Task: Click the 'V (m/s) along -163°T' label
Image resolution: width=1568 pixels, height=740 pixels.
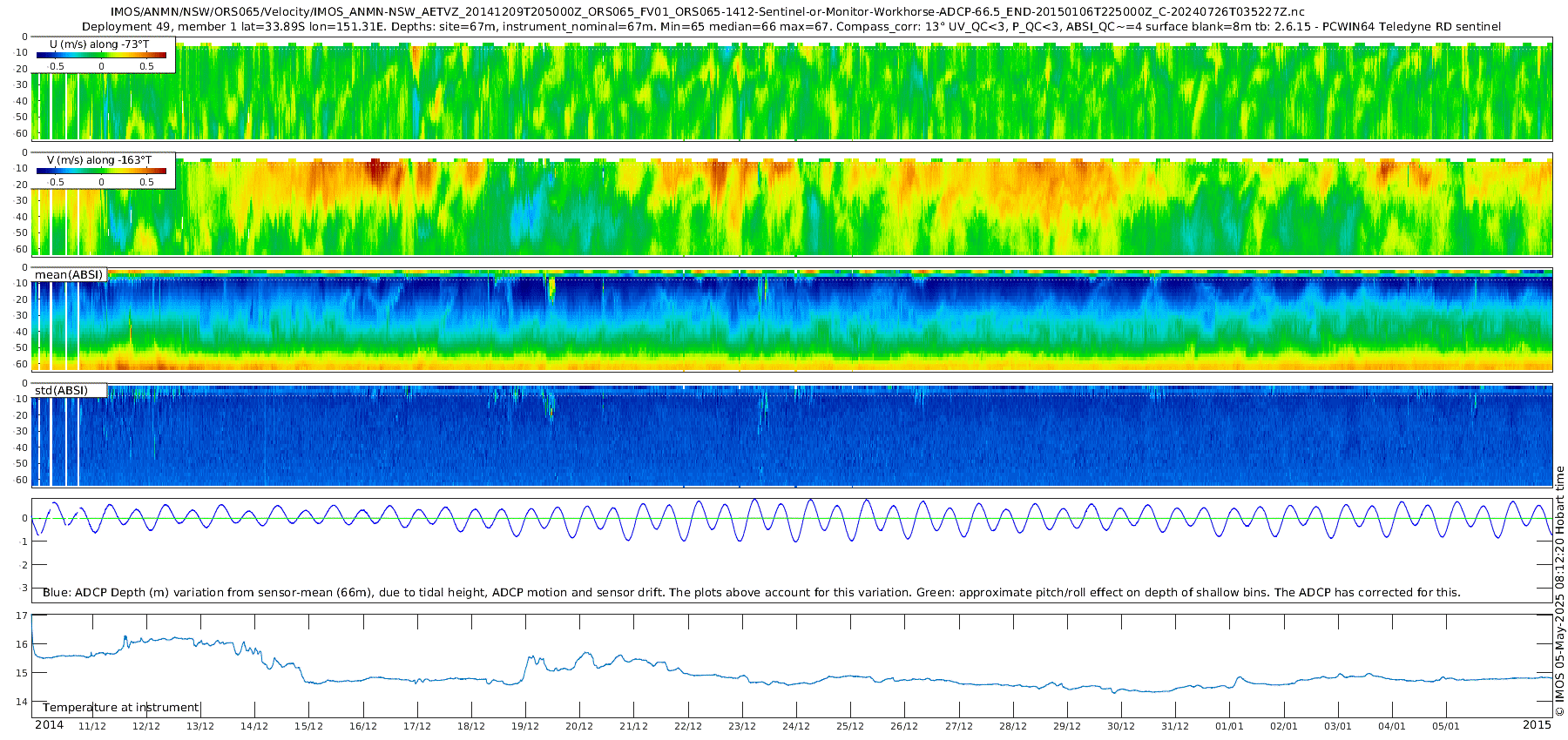Action: (99, 159)
